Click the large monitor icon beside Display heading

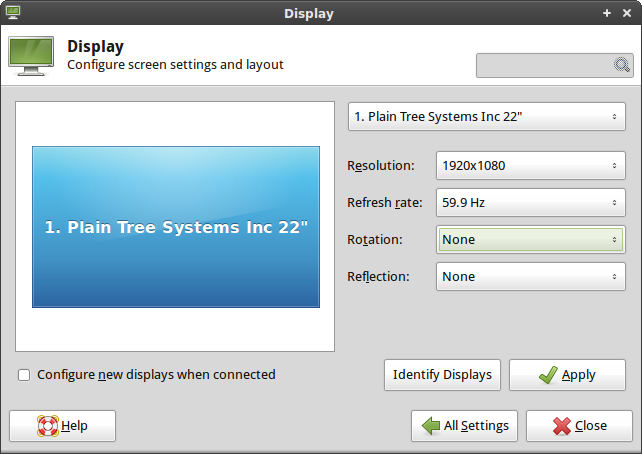pyautogui.click(x=31, y=56)
